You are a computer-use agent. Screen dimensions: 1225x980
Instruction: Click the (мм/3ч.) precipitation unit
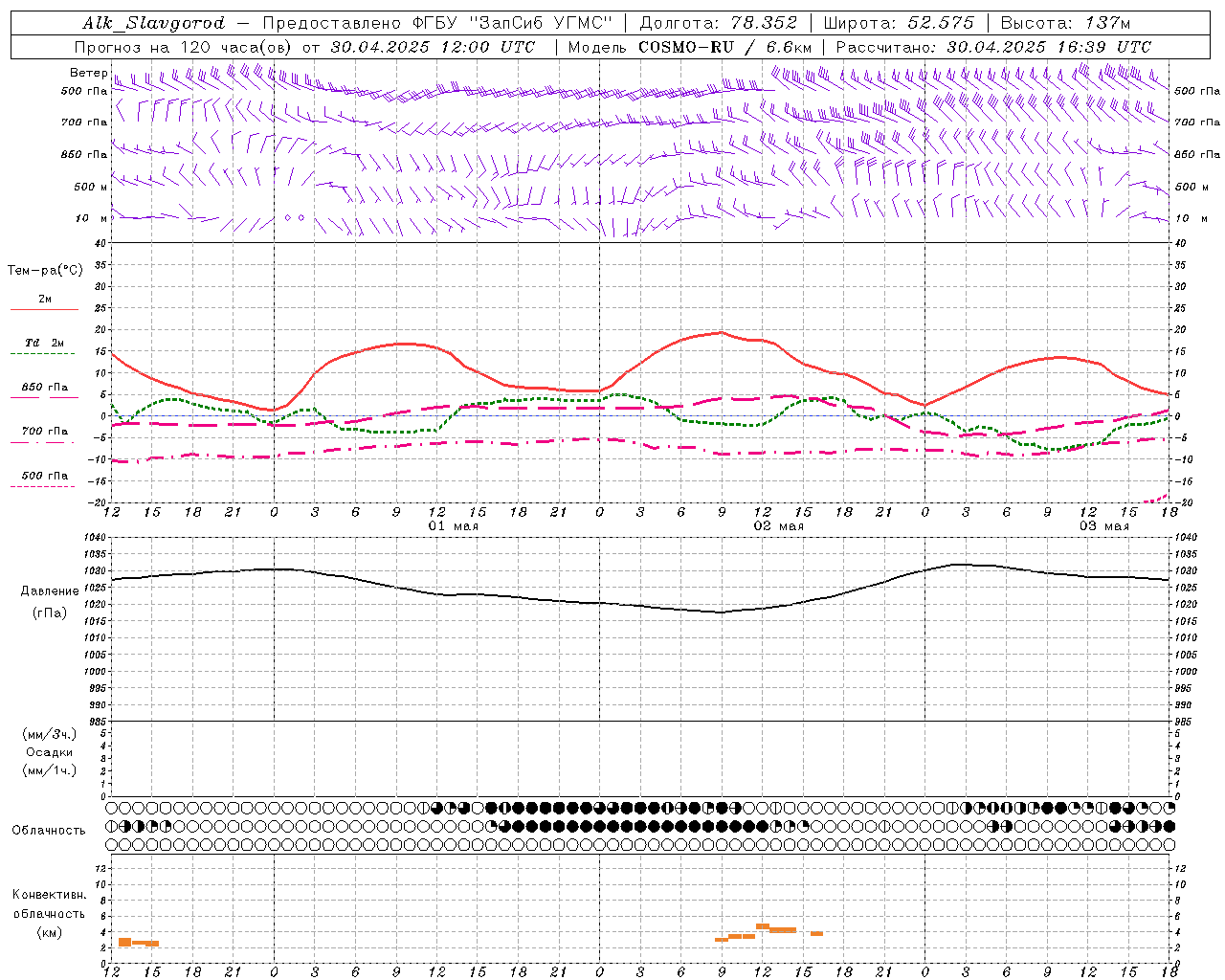(49, 734)
